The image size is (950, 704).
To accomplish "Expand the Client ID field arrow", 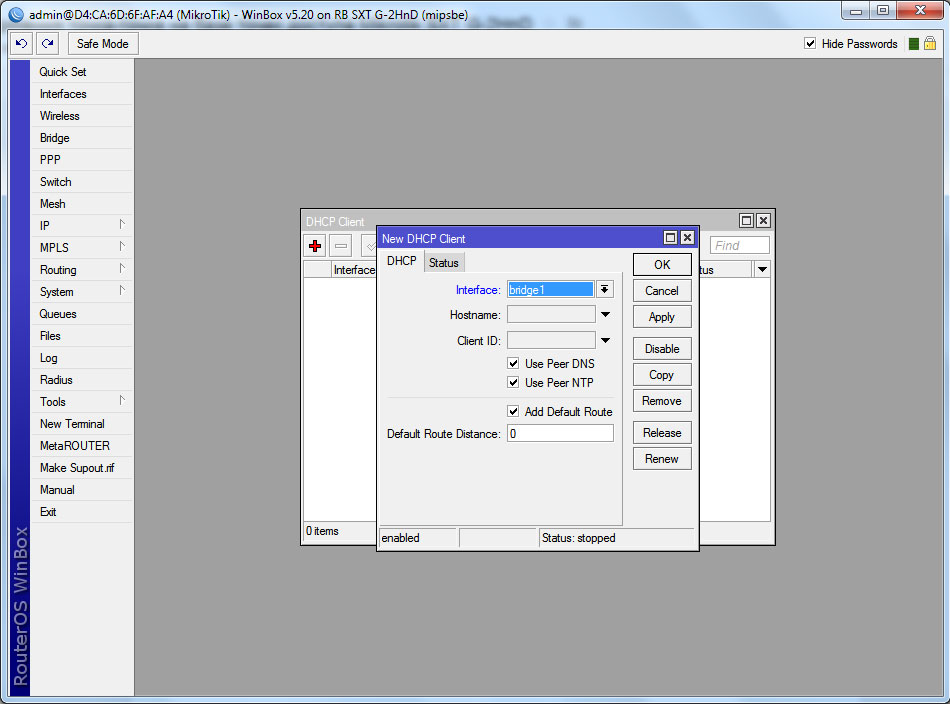I will click(x=605, y=341).
